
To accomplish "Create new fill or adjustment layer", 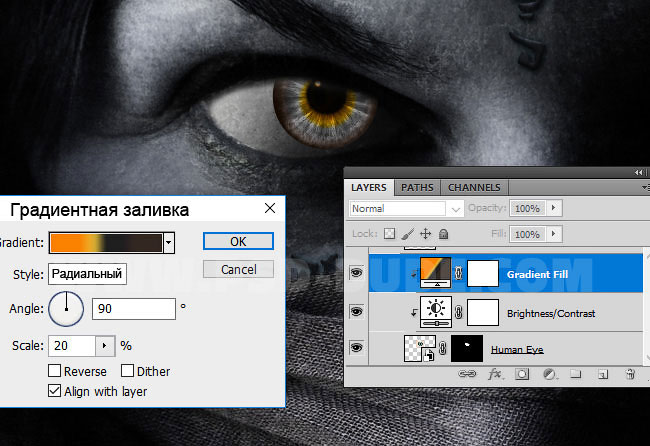I will 549,374.
